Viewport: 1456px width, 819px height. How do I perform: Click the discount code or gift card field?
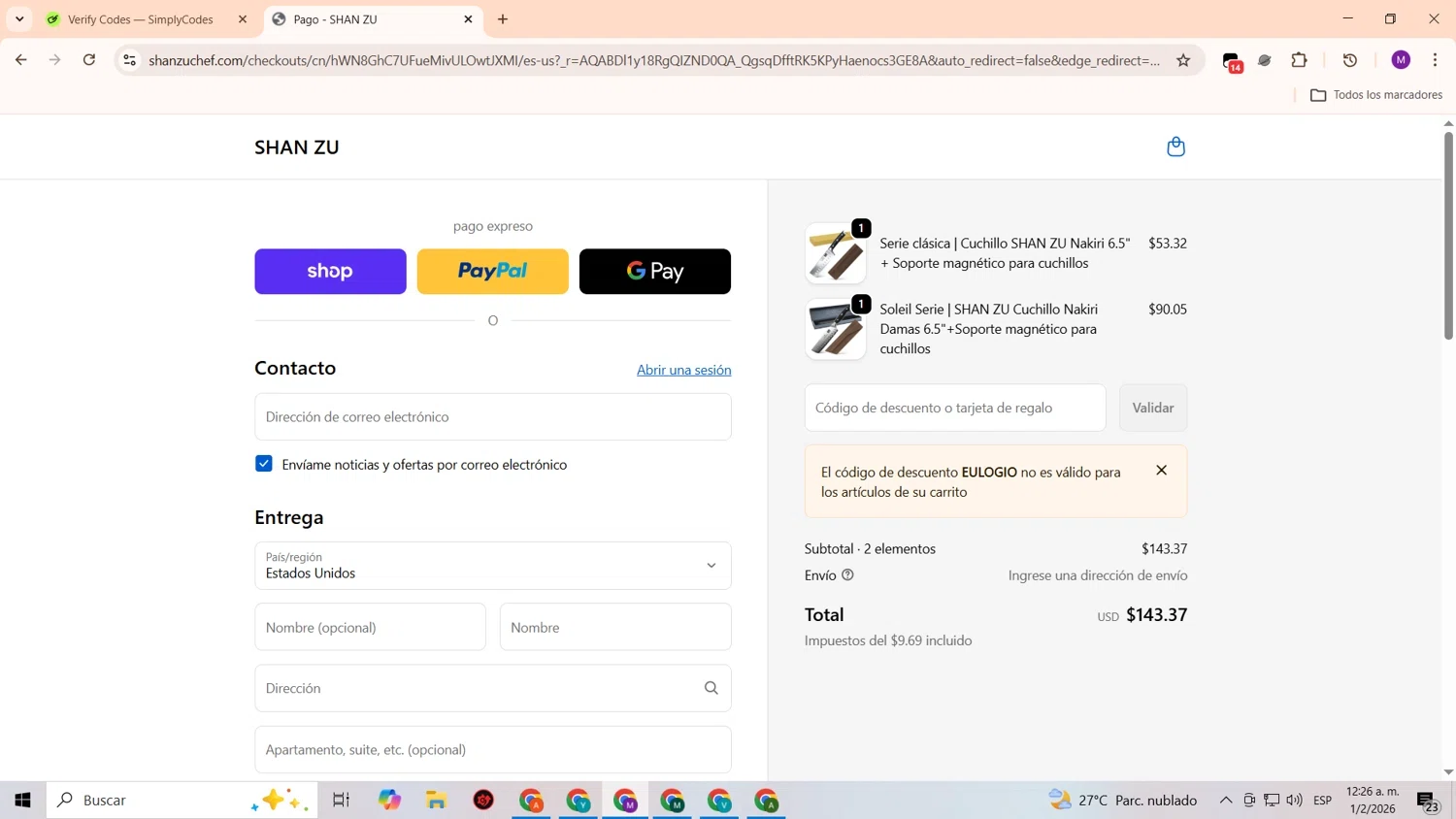pyautogui.click(x=955, y=408)
